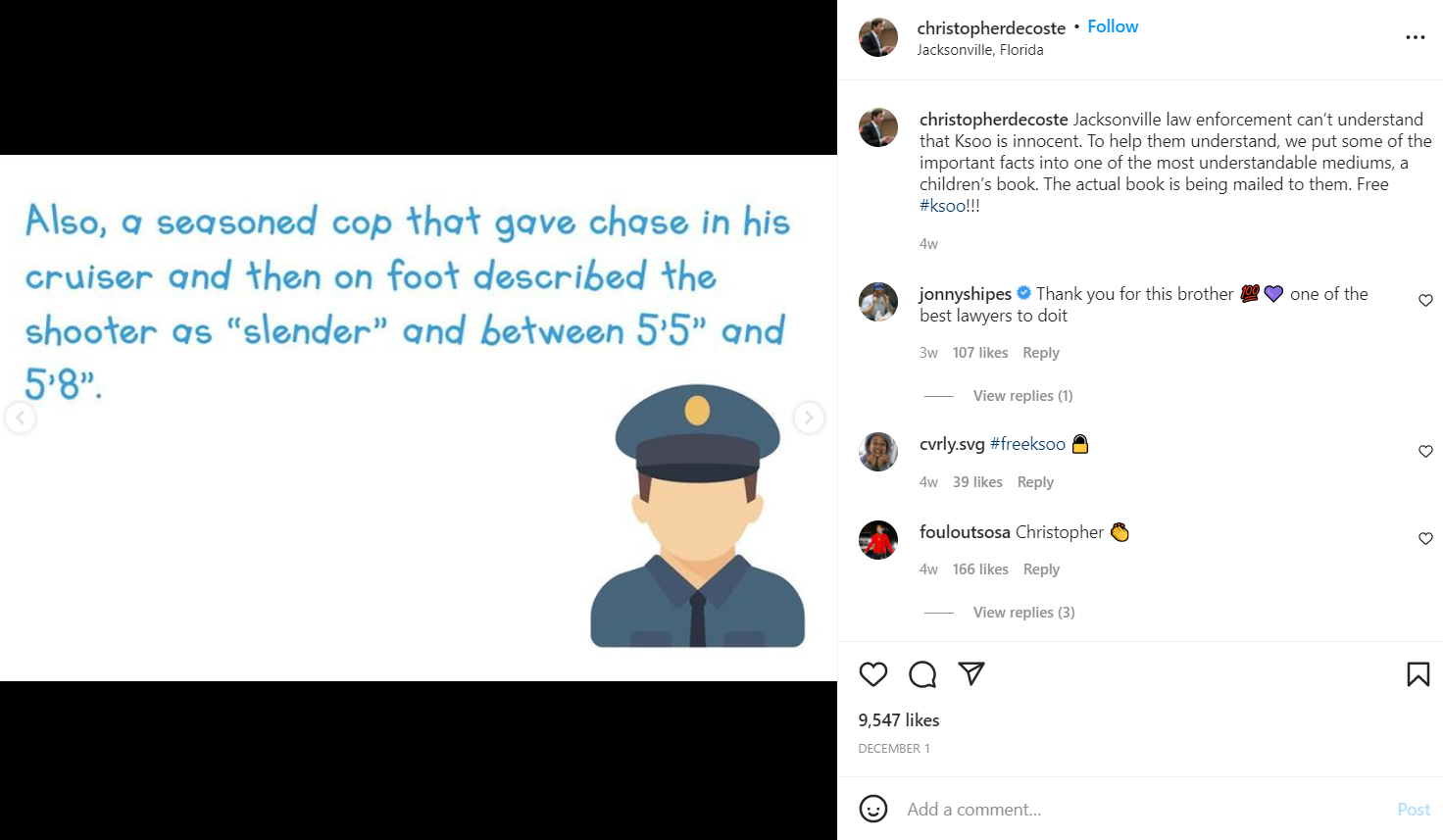Like jonnyshipes' comment heart

(x=1425, y=301)
